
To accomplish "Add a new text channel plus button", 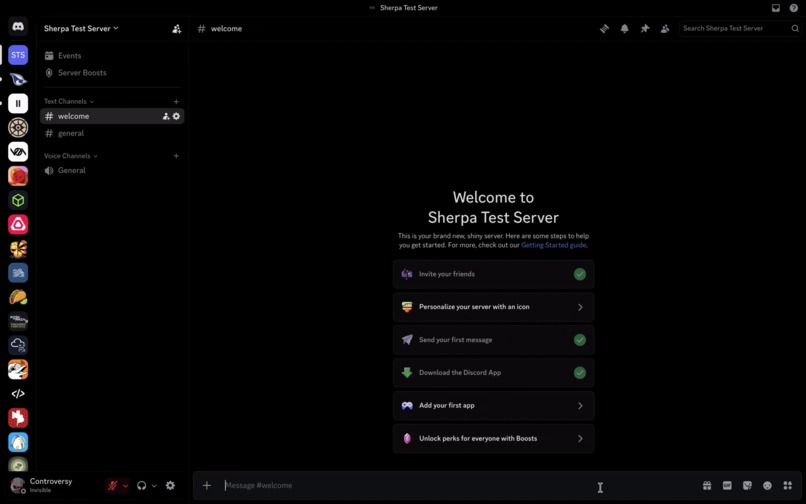I will [176, 101].
